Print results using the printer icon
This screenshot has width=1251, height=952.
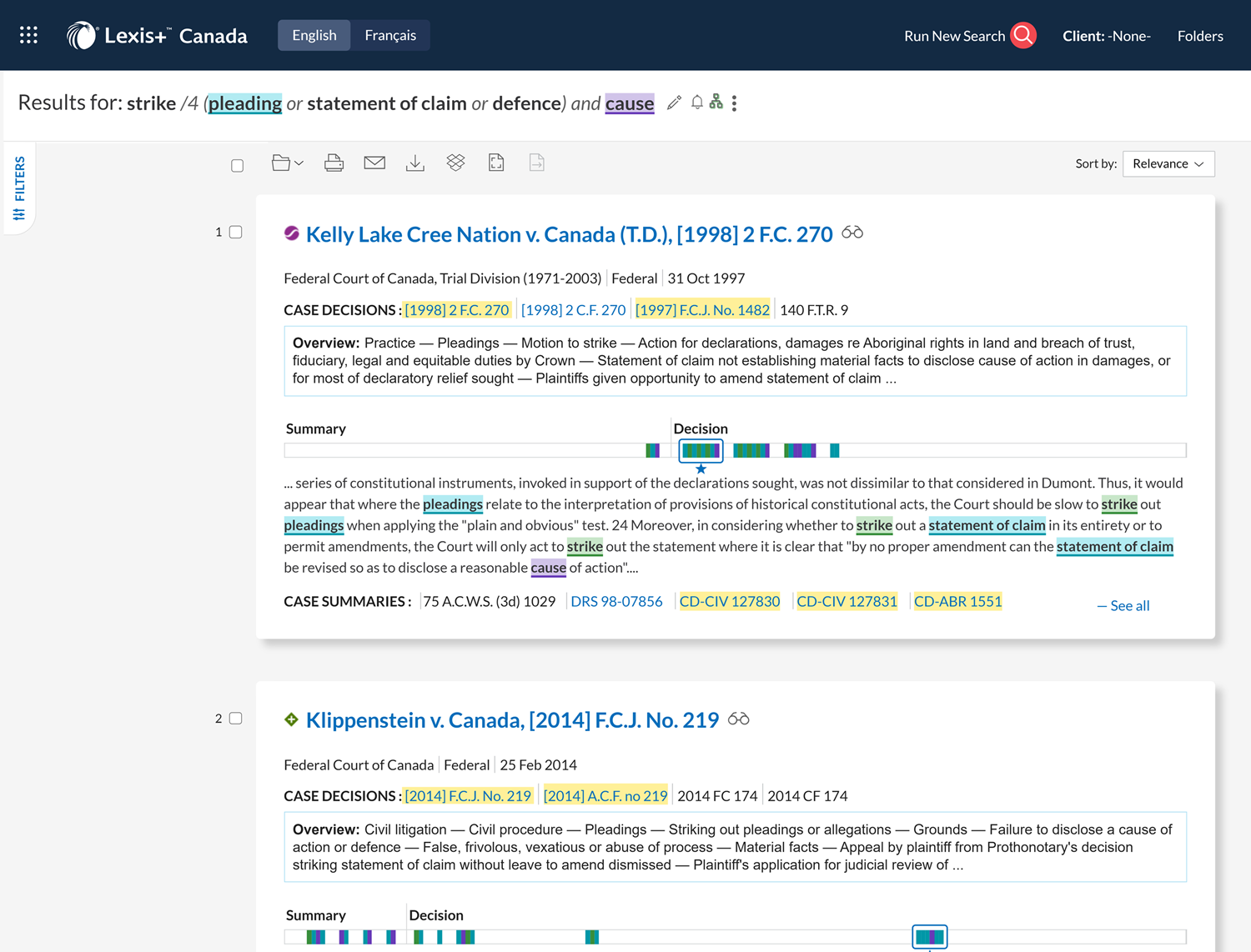(334, 163)
